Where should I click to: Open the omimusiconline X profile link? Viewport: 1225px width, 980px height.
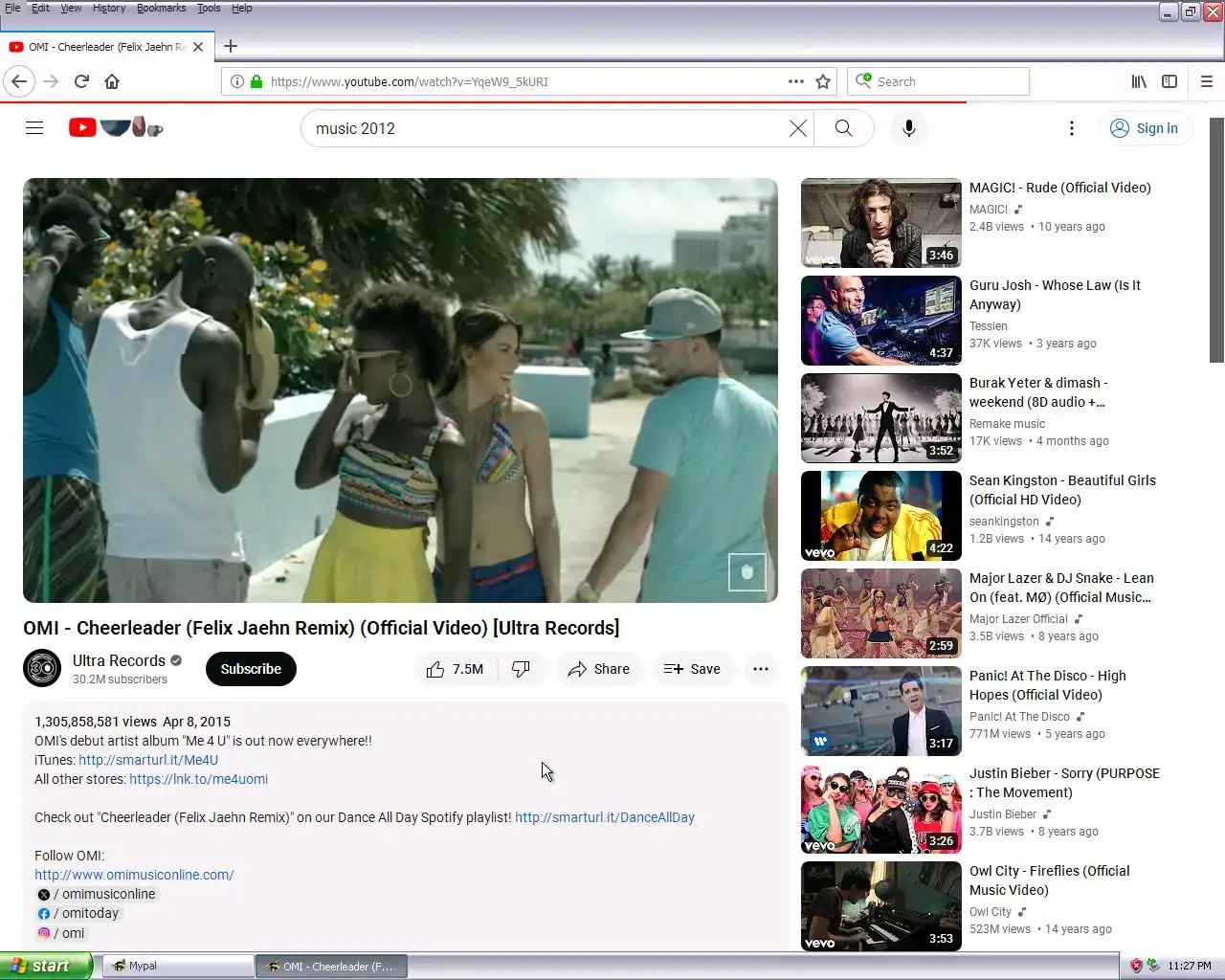(97, 894)
